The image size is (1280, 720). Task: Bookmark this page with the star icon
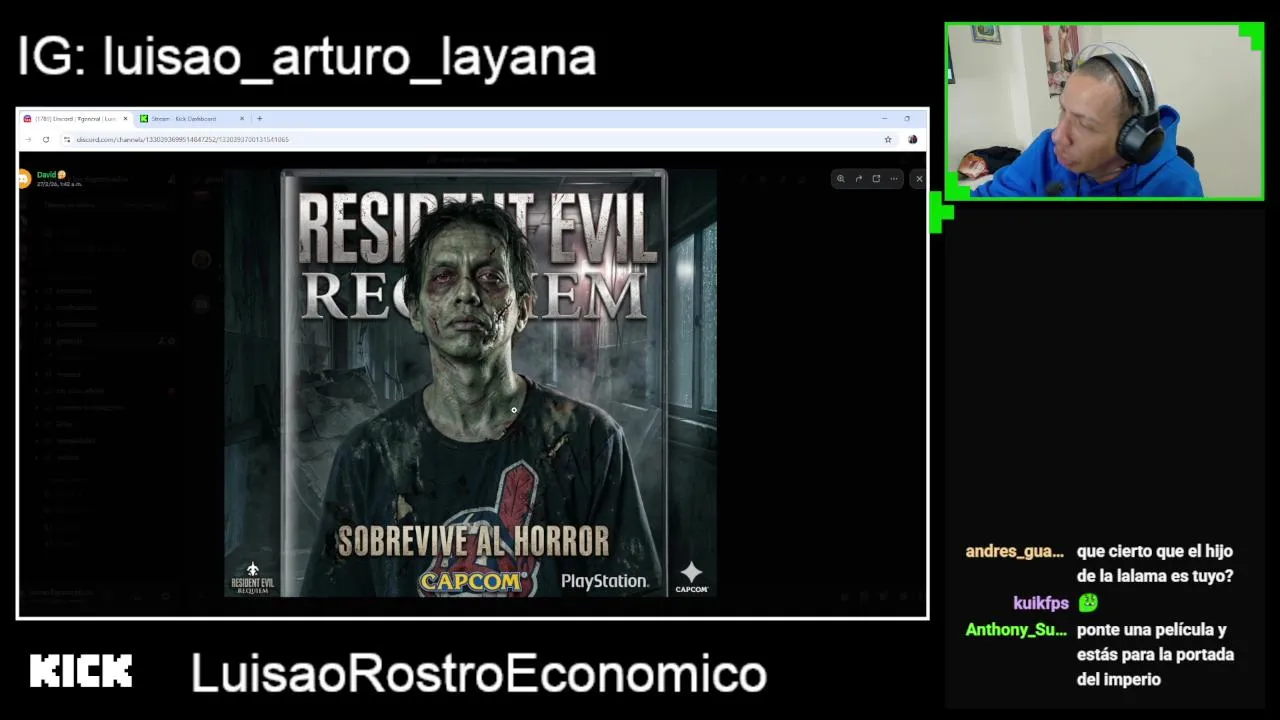tap(887, 139)
